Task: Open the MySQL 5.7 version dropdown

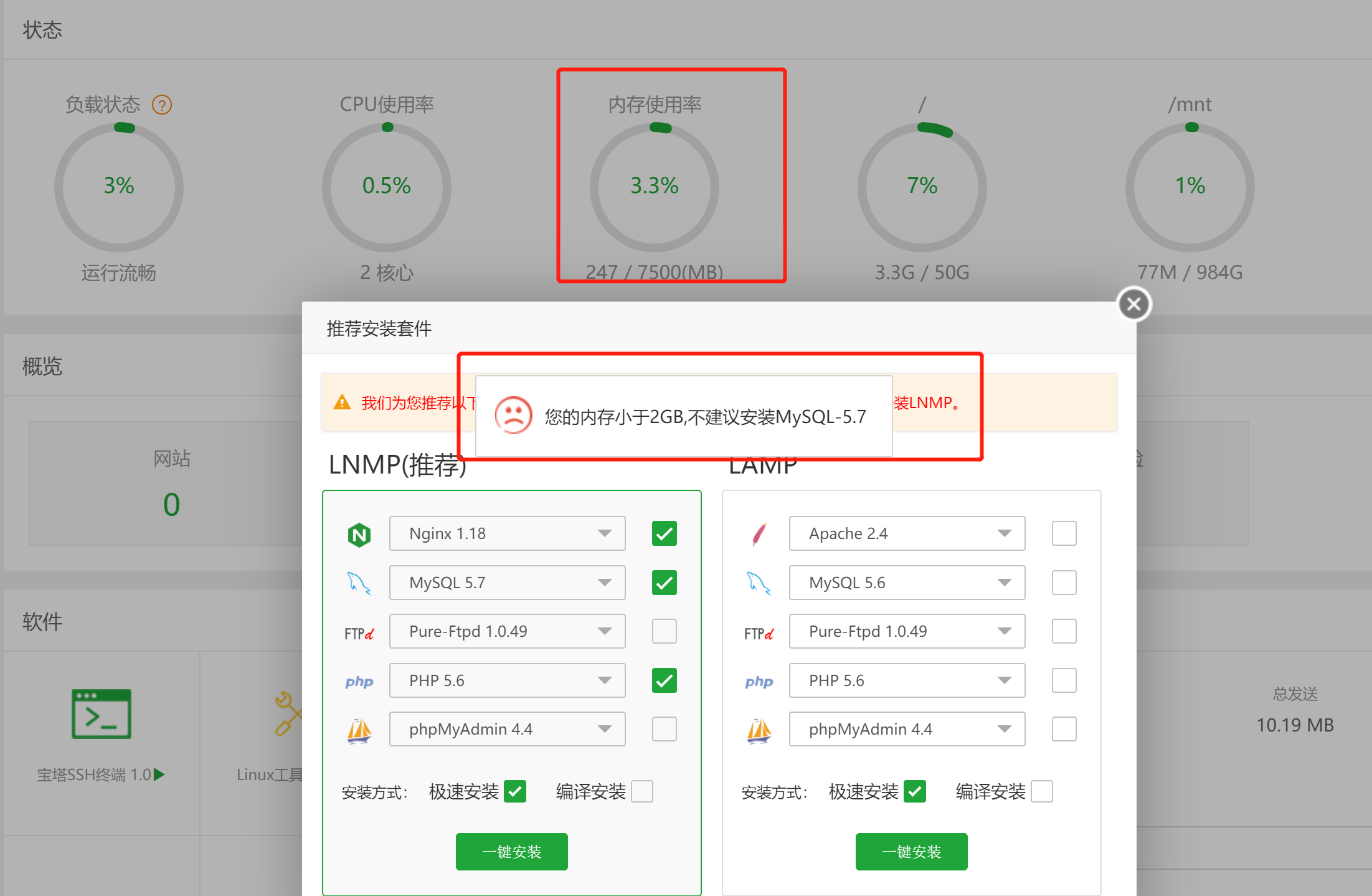Action: 508,583
